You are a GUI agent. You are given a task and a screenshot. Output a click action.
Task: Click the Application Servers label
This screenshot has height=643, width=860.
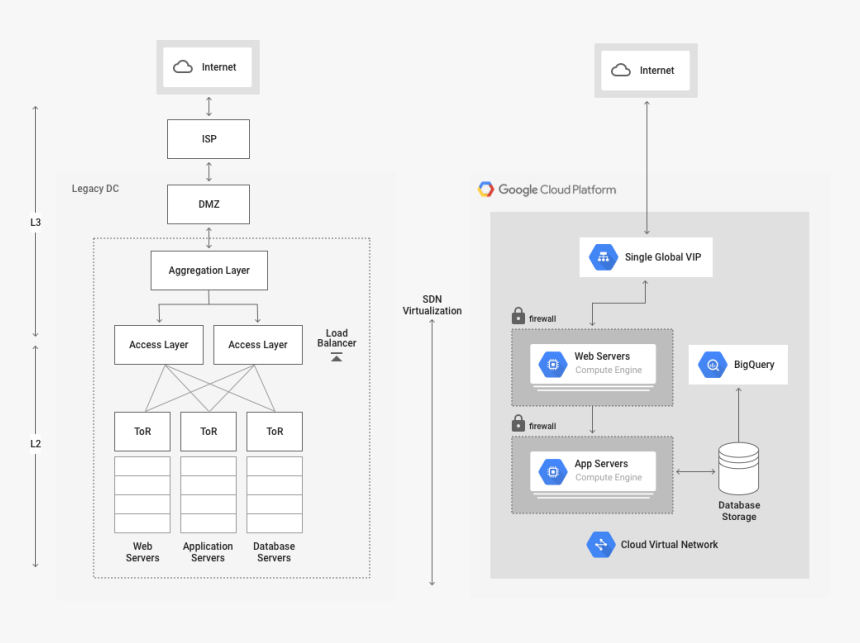tap(208, 552)
